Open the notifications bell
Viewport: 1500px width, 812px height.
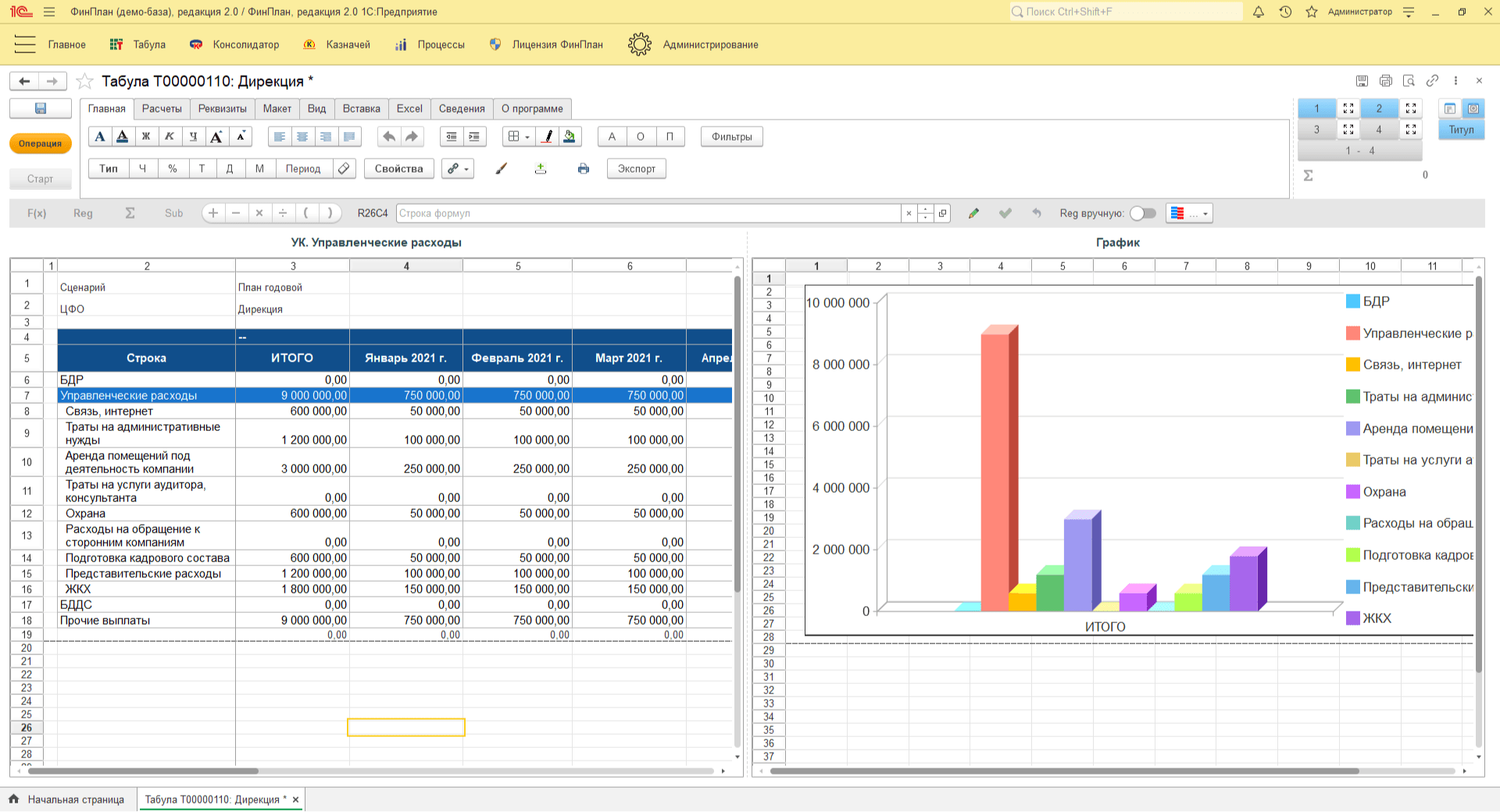point(1258,12)
